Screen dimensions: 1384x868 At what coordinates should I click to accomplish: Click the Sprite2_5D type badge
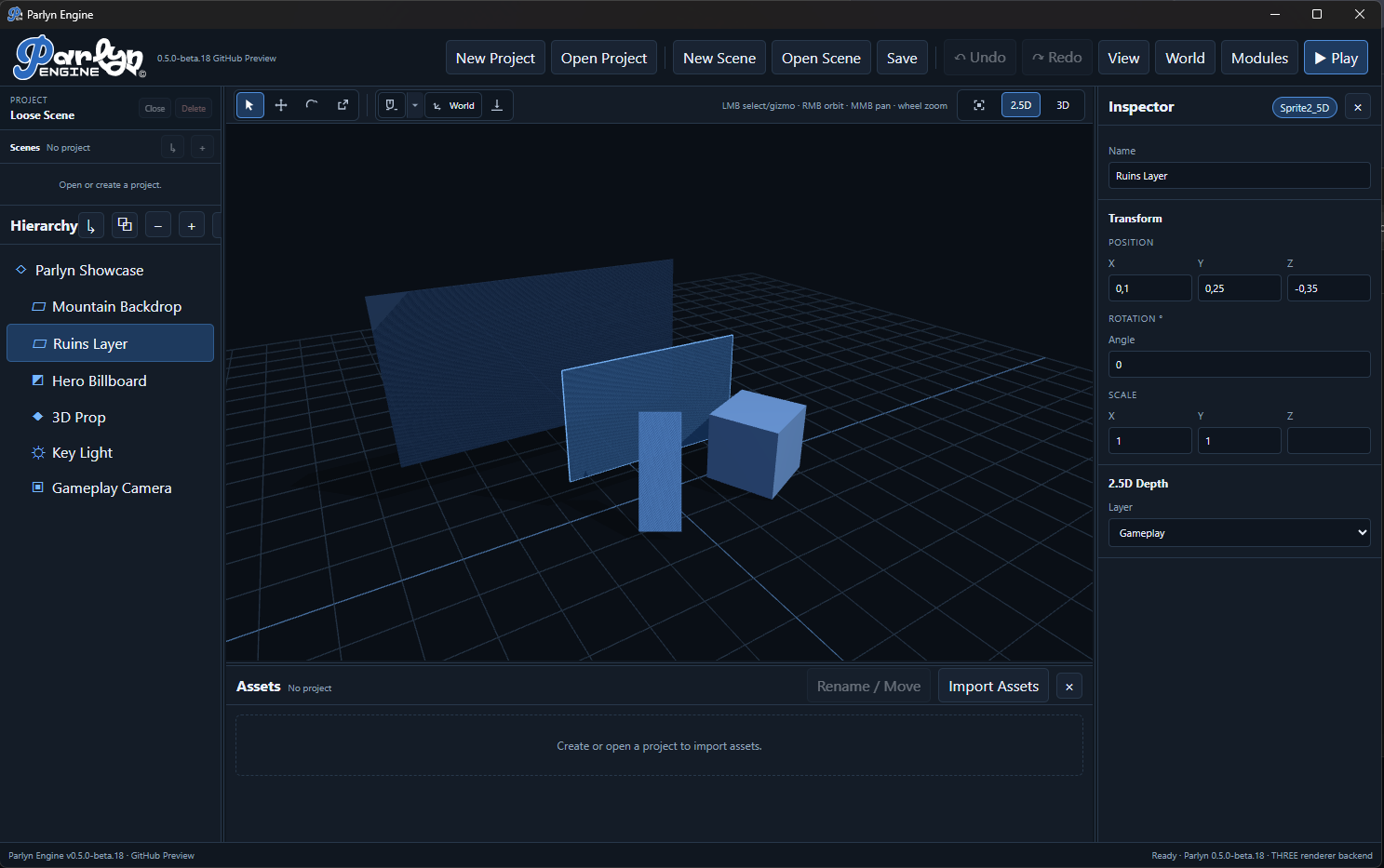pyautogui.click(x=1304, y=108)
